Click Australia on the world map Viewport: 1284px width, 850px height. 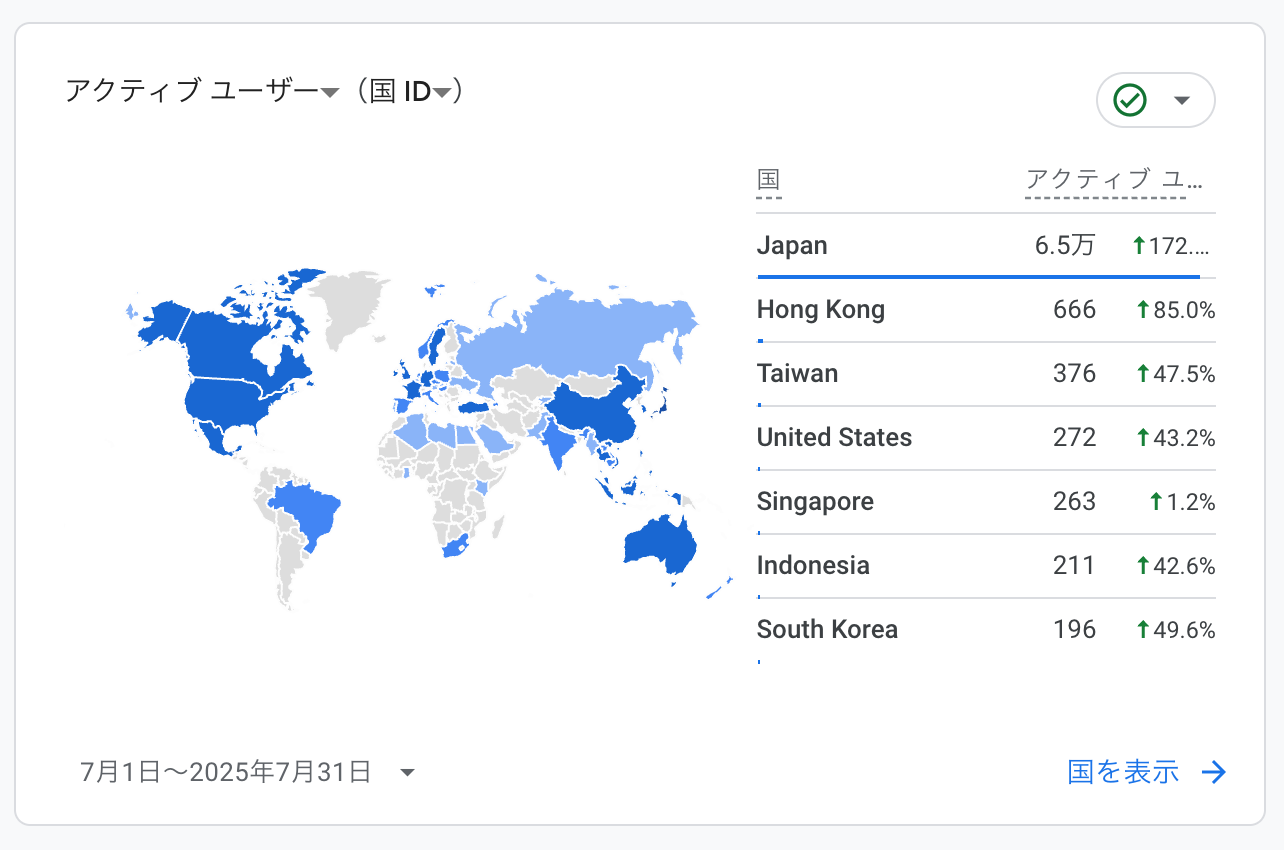[x=661, y=545]
